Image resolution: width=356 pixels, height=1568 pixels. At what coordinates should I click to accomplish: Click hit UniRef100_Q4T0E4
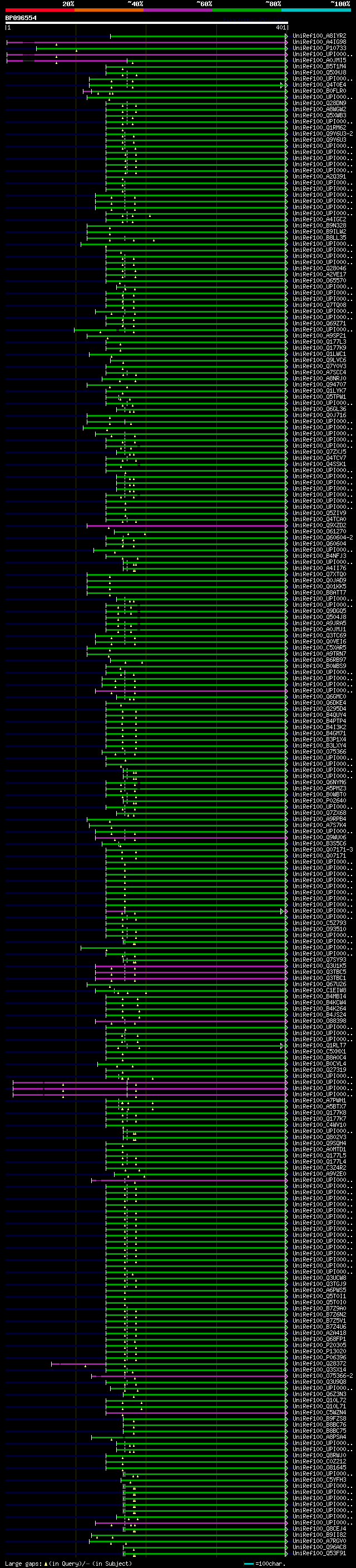coord(319,85)
